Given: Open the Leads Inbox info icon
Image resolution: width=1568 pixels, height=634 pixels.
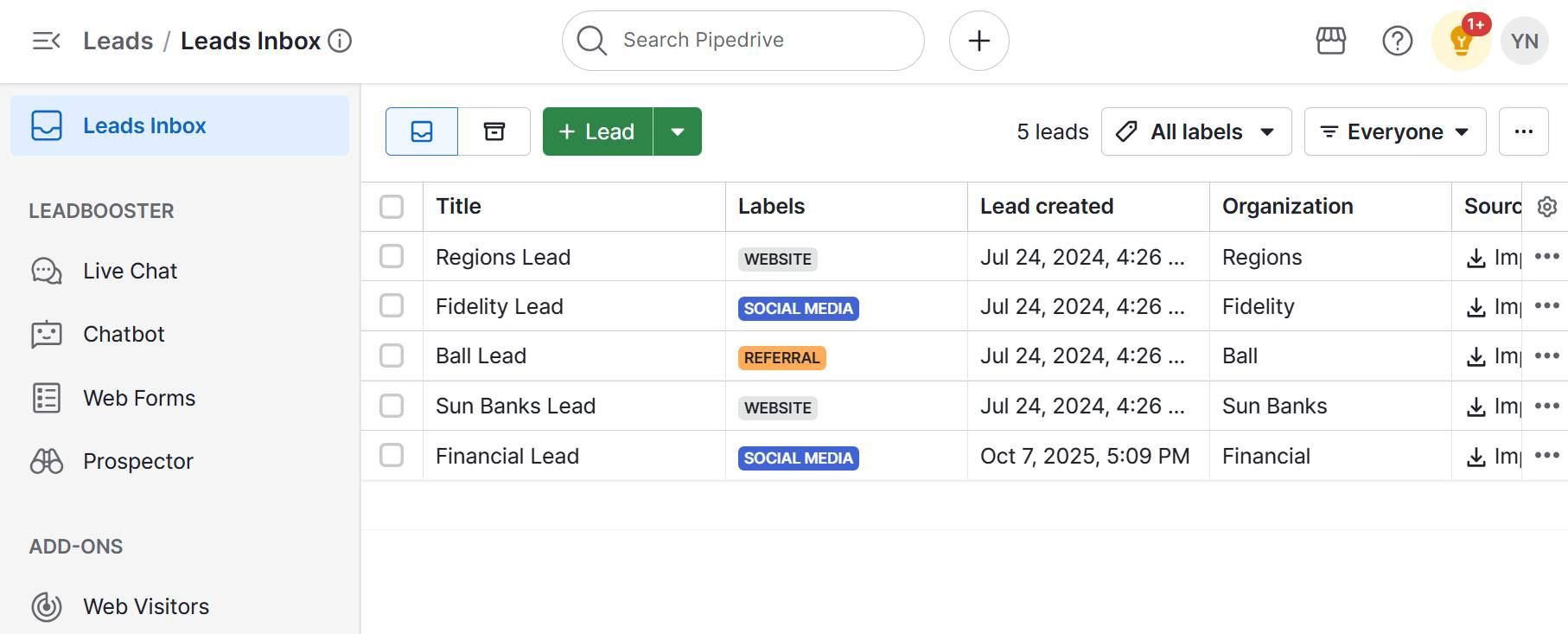Looking at the screenshot, I should (340, 41).
